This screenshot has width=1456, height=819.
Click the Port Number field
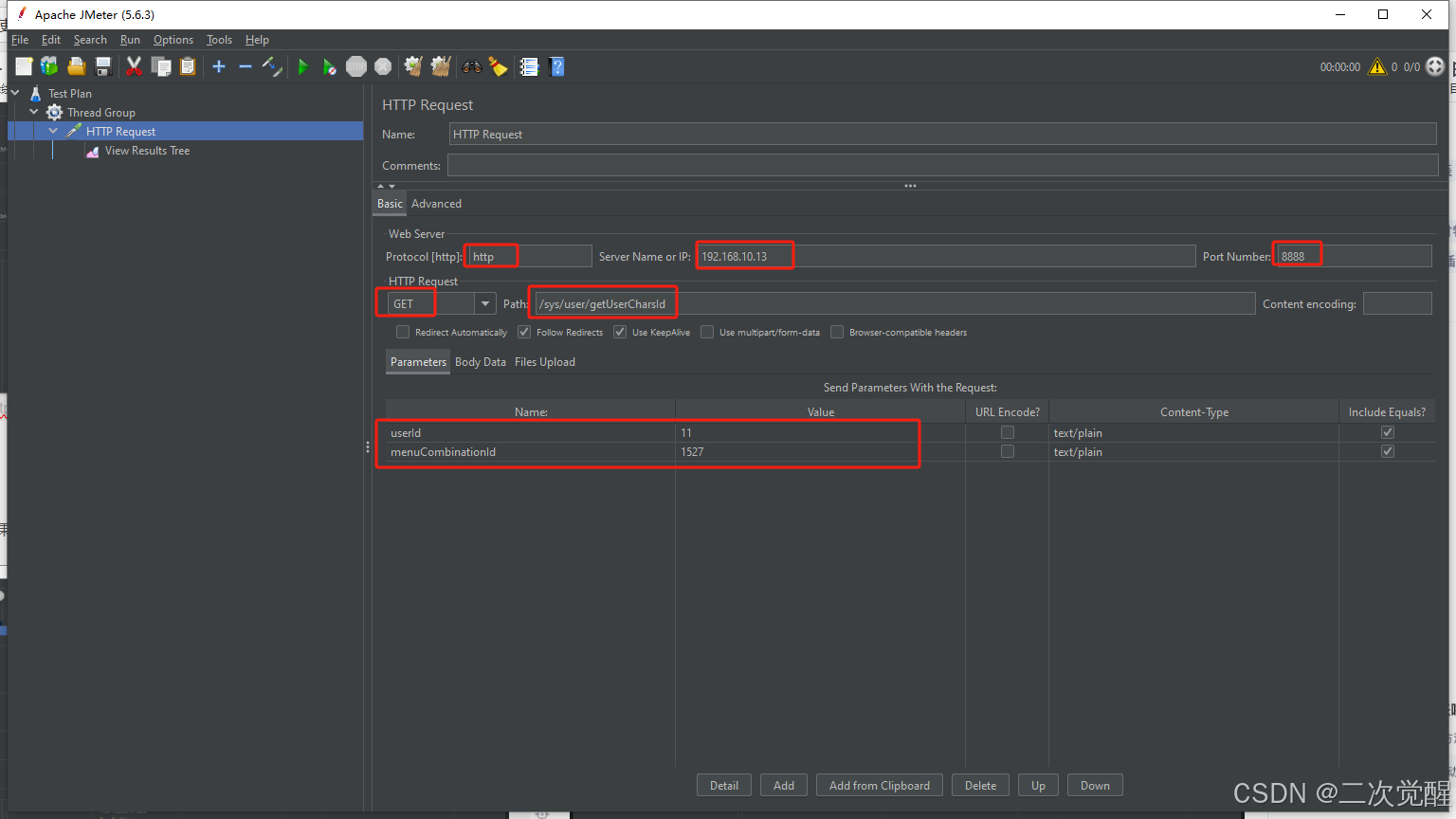tap(1354, 256)
